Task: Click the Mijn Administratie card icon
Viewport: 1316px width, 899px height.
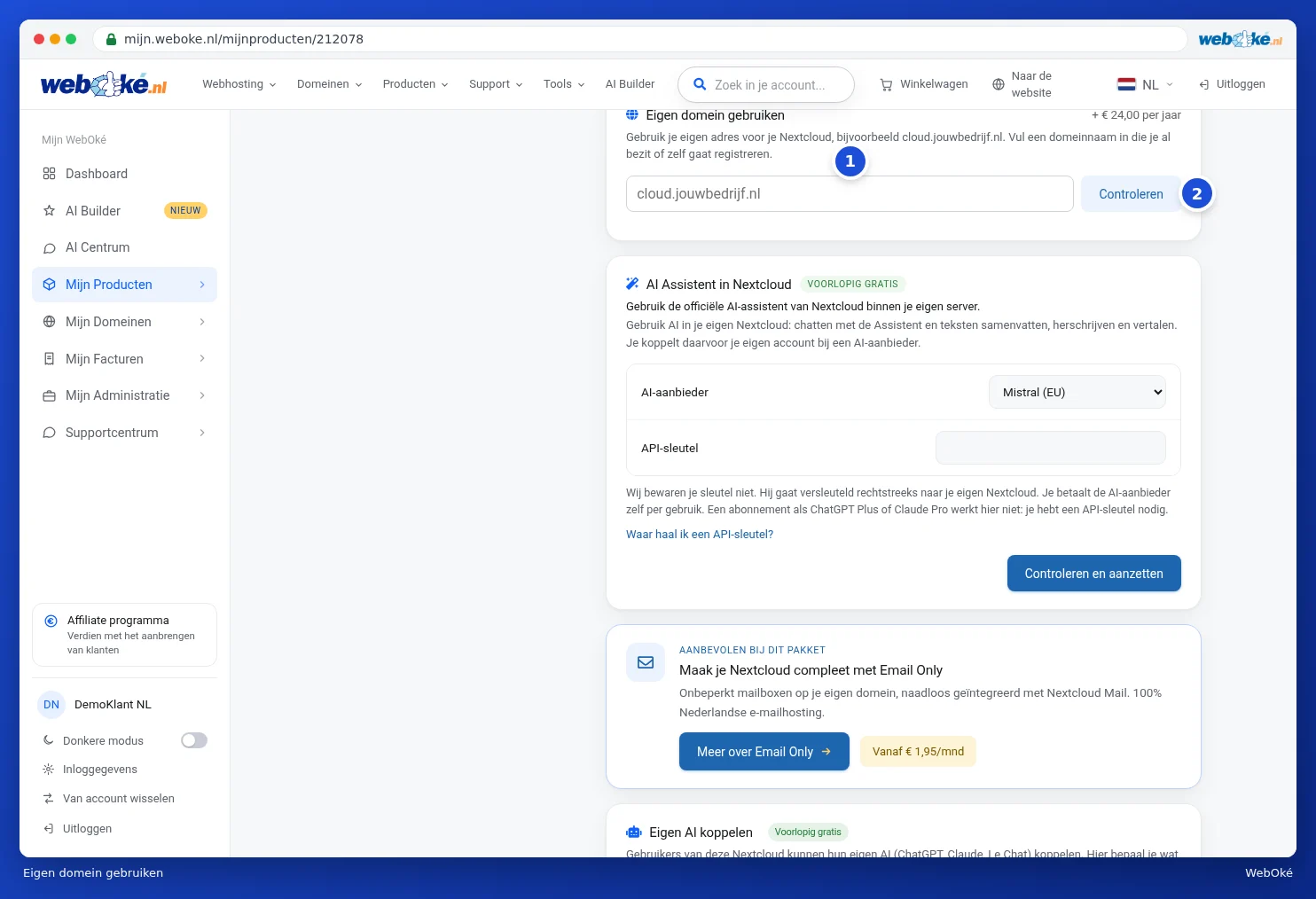Action: click(50, 395)
